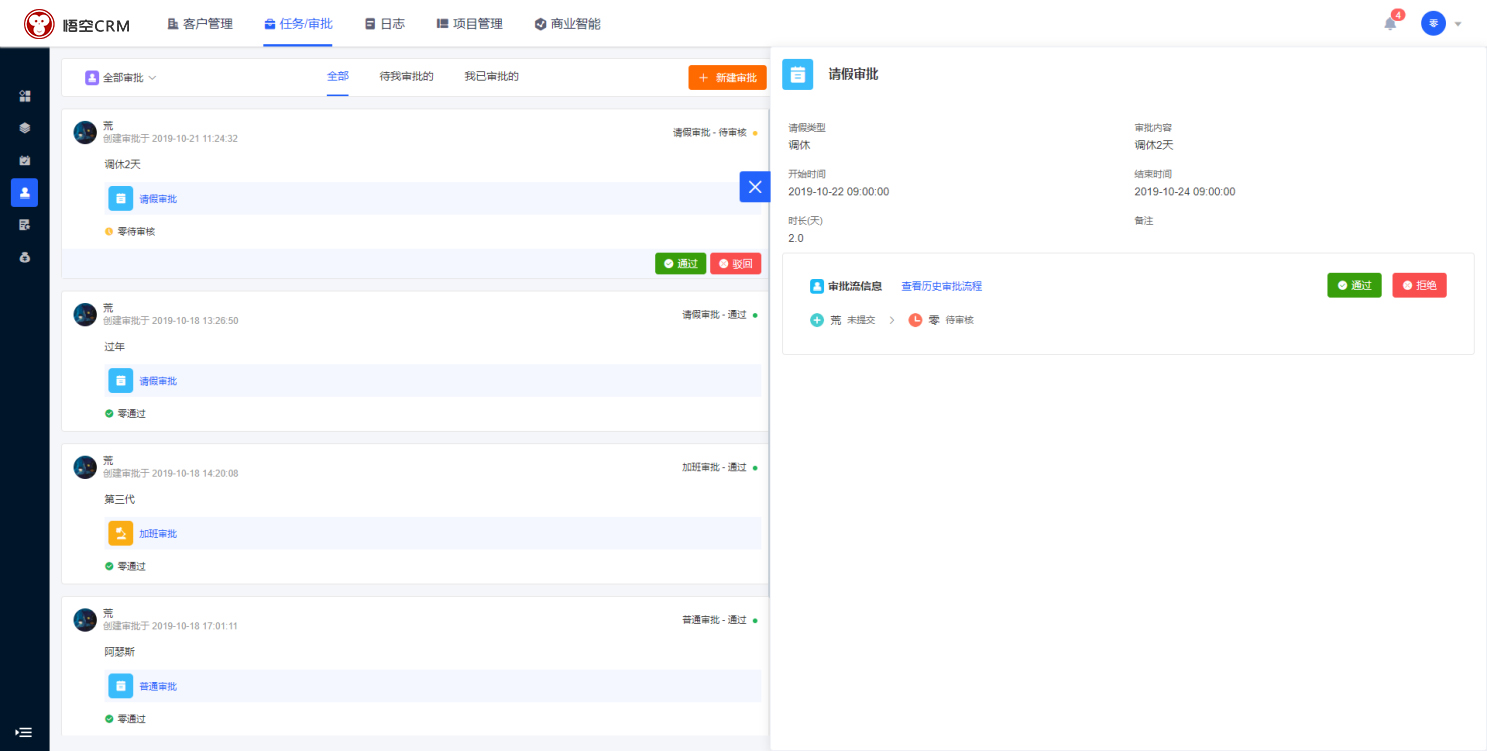This screenshot has width=1487, height=751.
Task: Open the 客户管理 top menu
Action: pos(200,24)
